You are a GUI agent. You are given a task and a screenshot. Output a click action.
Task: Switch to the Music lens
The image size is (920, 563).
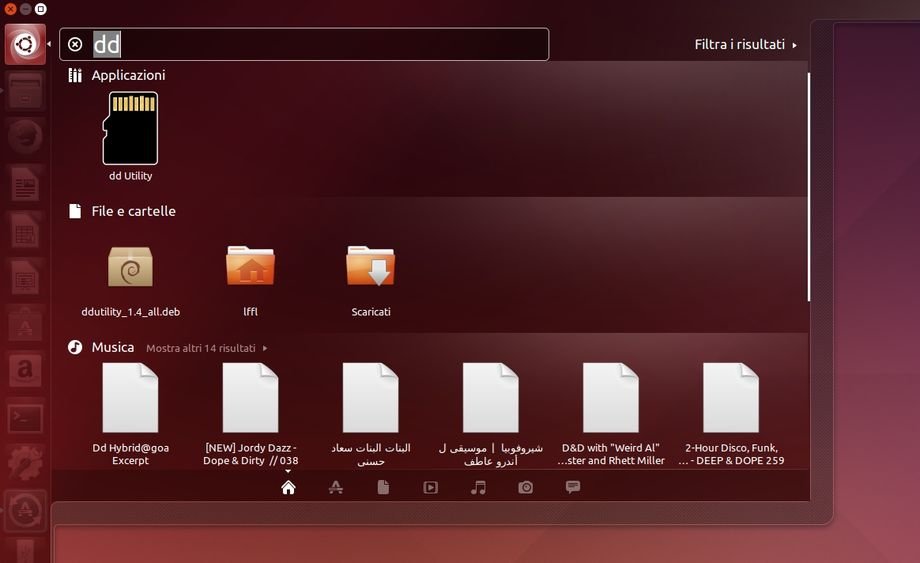(x=478, y=487)
